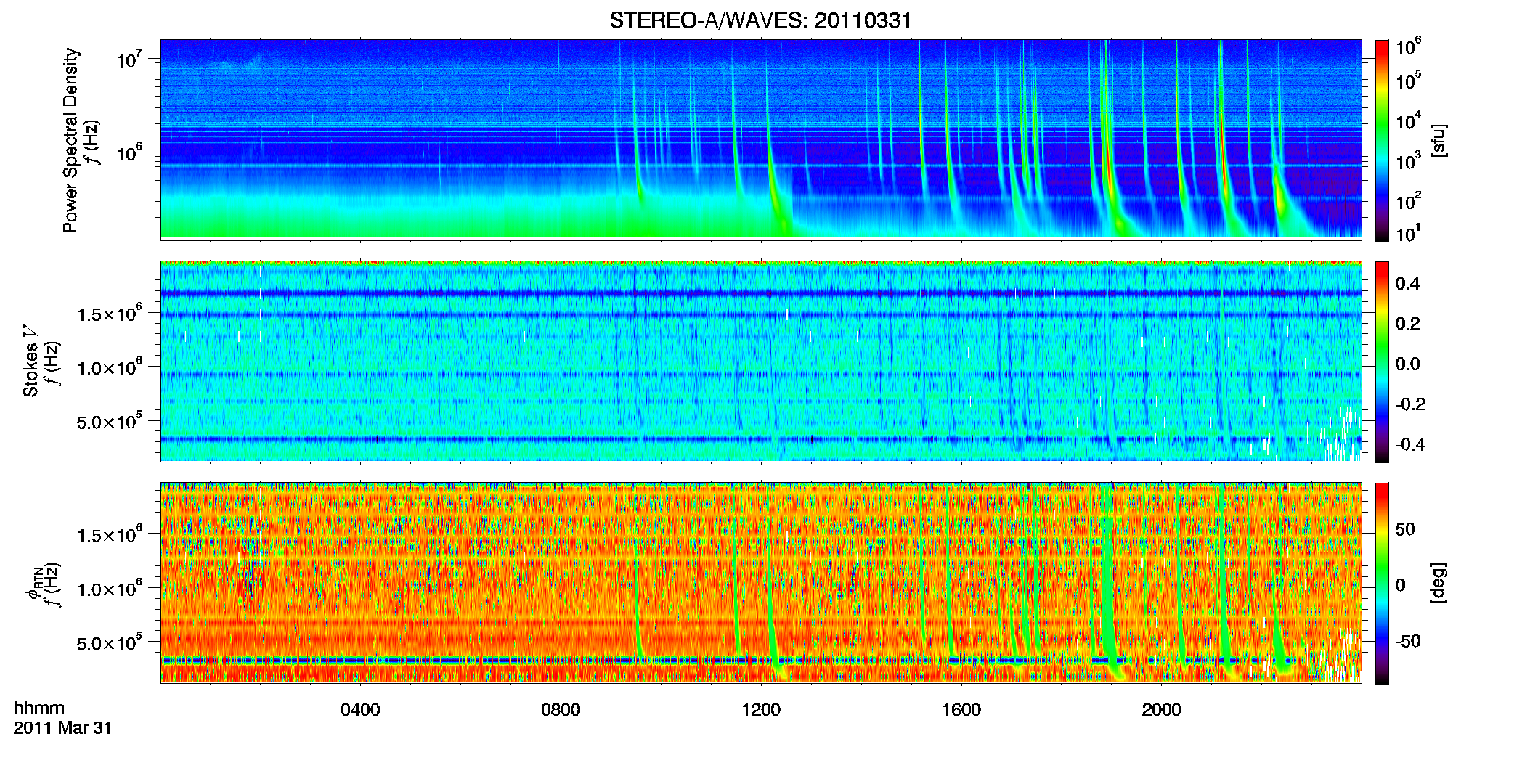1522x784 pixels.
Task: Click the -0.4 value on the Stokes V colorbar
Action: coord(1410,445)
